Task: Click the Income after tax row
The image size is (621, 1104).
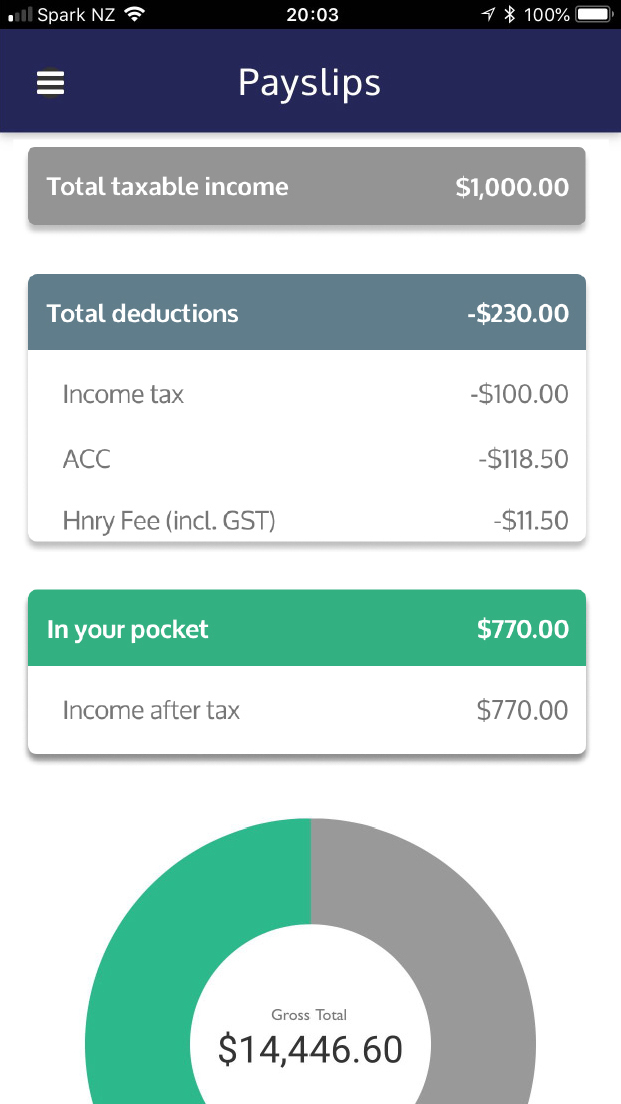Action: click(x=306, y=710)
